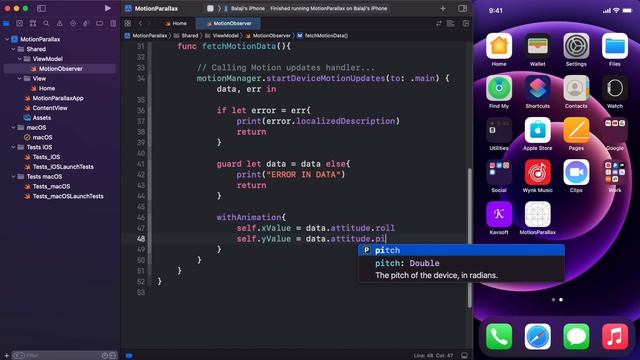Open the library with the plus button
This screenshot has width=640, height=360.
tap(443, 8)
